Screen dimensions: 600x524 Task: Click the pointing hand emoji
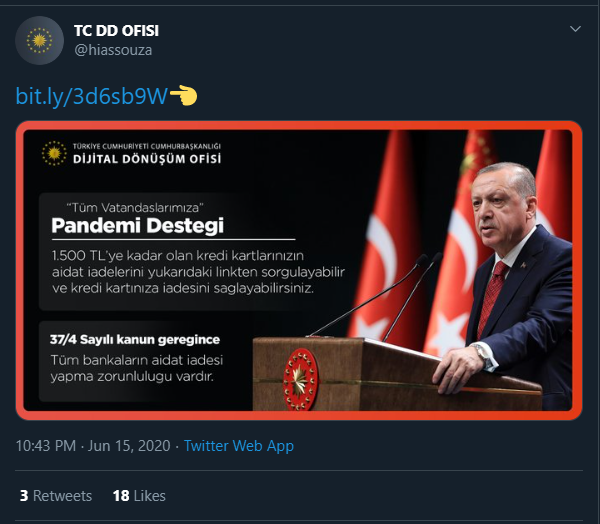(183, 96)
